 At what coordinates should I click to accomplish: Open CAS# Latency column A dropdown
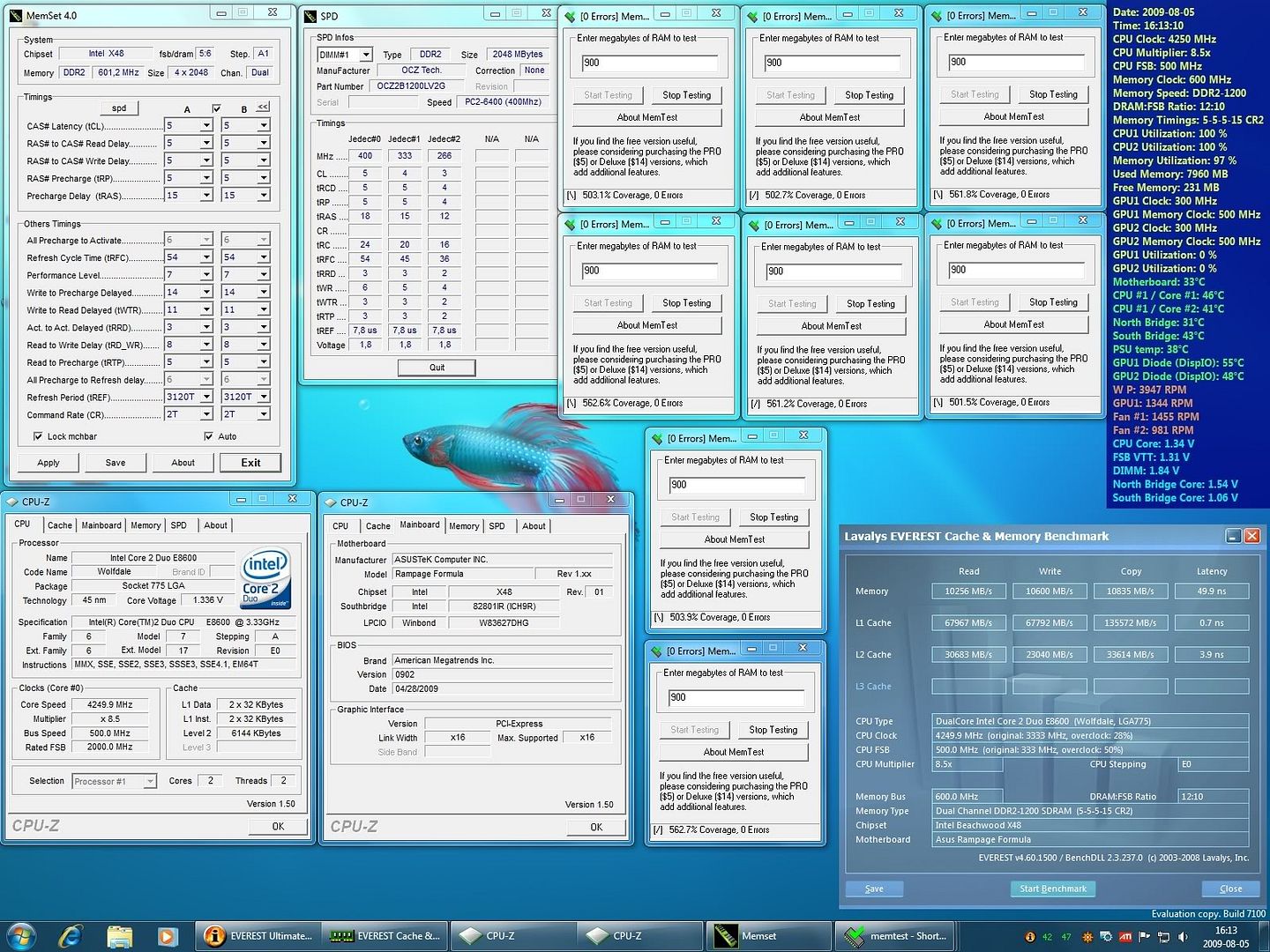point(206,126)
